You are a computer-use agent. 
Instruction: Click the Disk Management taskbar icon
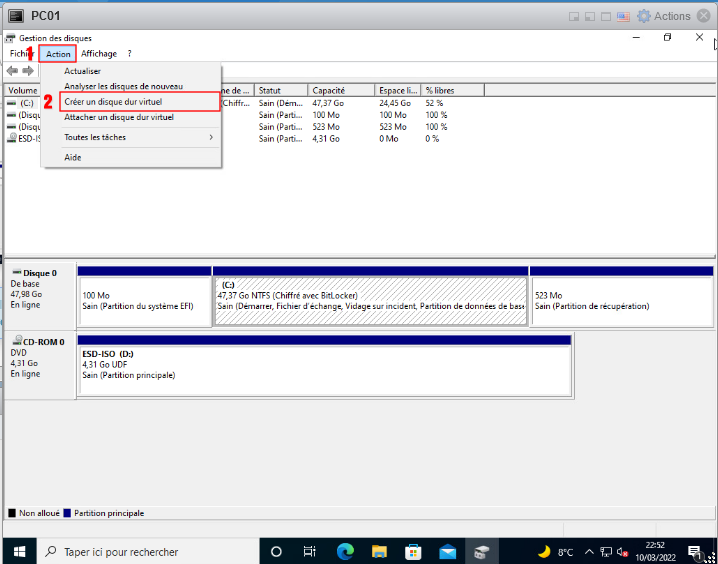[482, 551]
